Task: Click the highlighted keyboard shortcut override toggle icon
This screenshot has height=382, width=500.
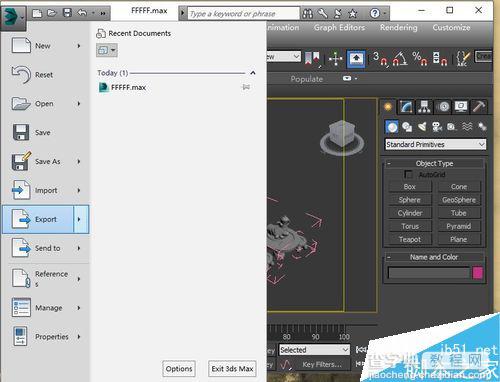Action: click(x=356, y=59)
